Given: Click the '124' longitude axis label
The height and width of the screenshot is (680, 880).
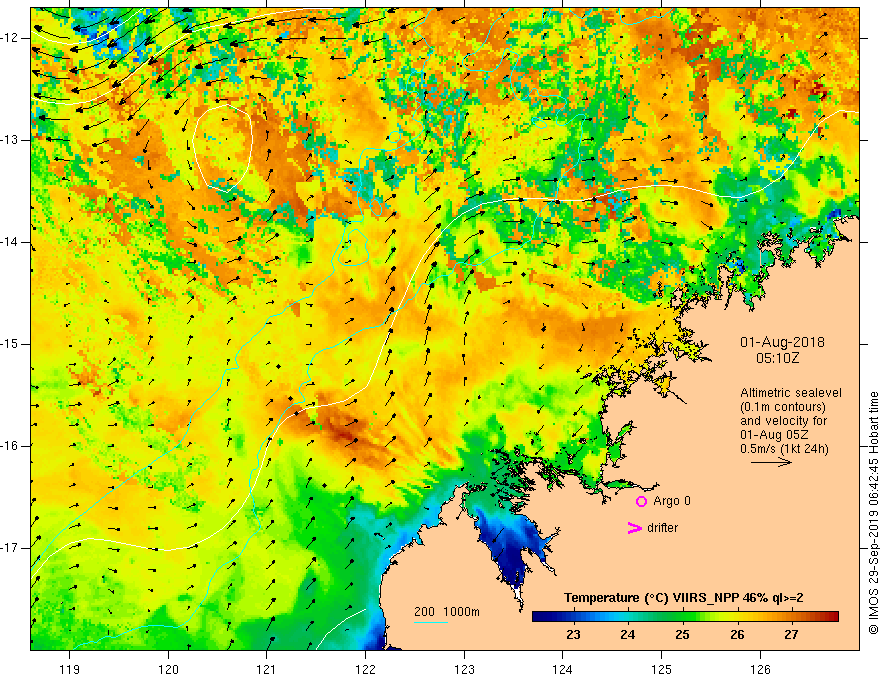Looking at the screenshot, I should (563, 669).
